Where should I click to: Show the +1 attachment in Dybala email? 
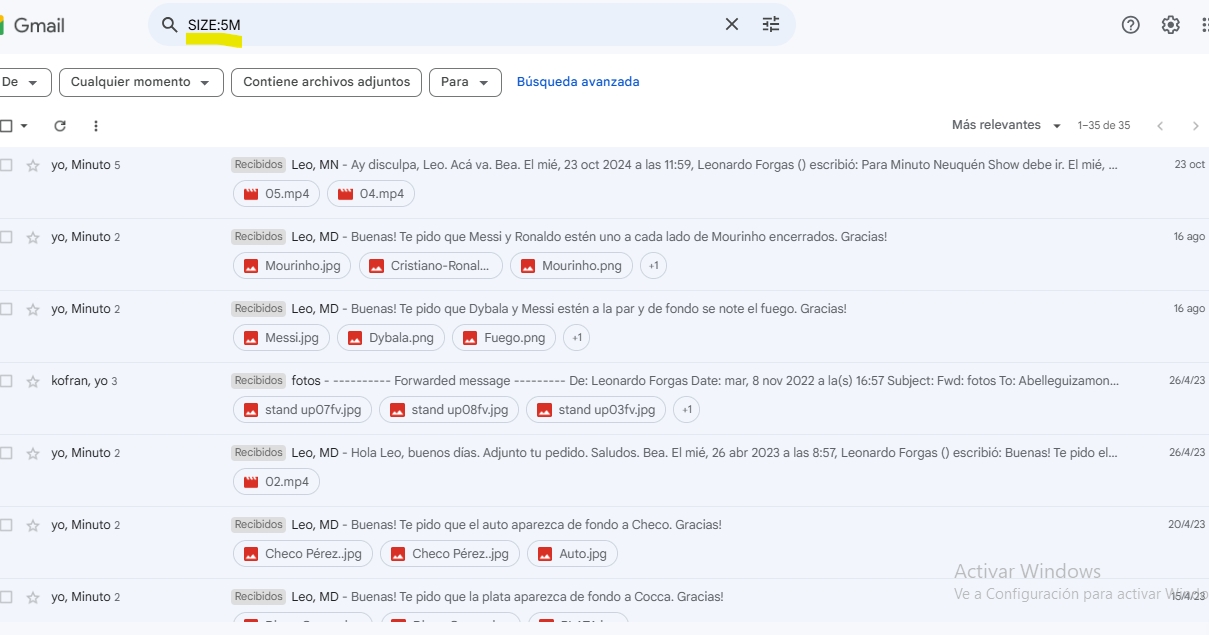click(577, 338)
